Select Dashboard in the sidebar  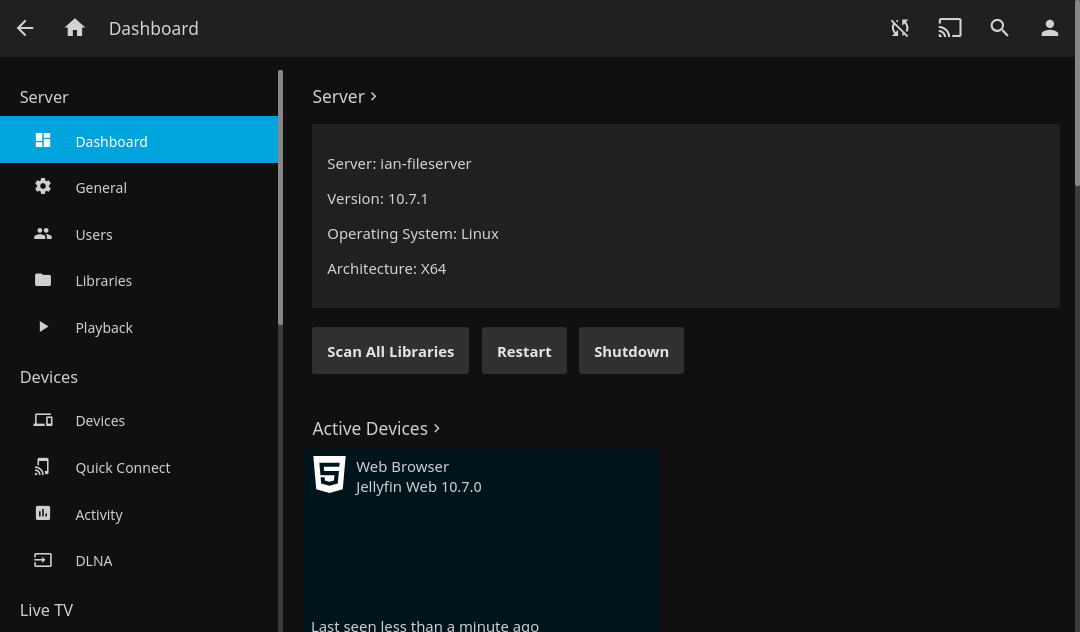click(x=111, y=141)
